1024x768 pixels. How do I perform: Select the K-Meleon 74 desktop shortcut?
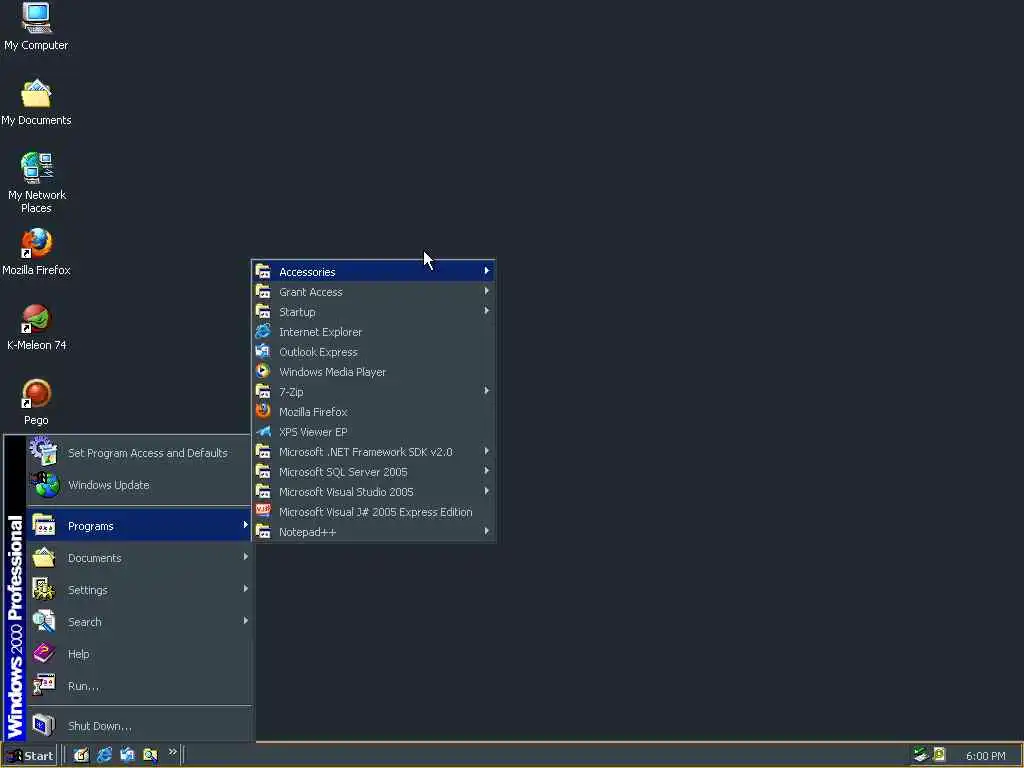point(36,327)
